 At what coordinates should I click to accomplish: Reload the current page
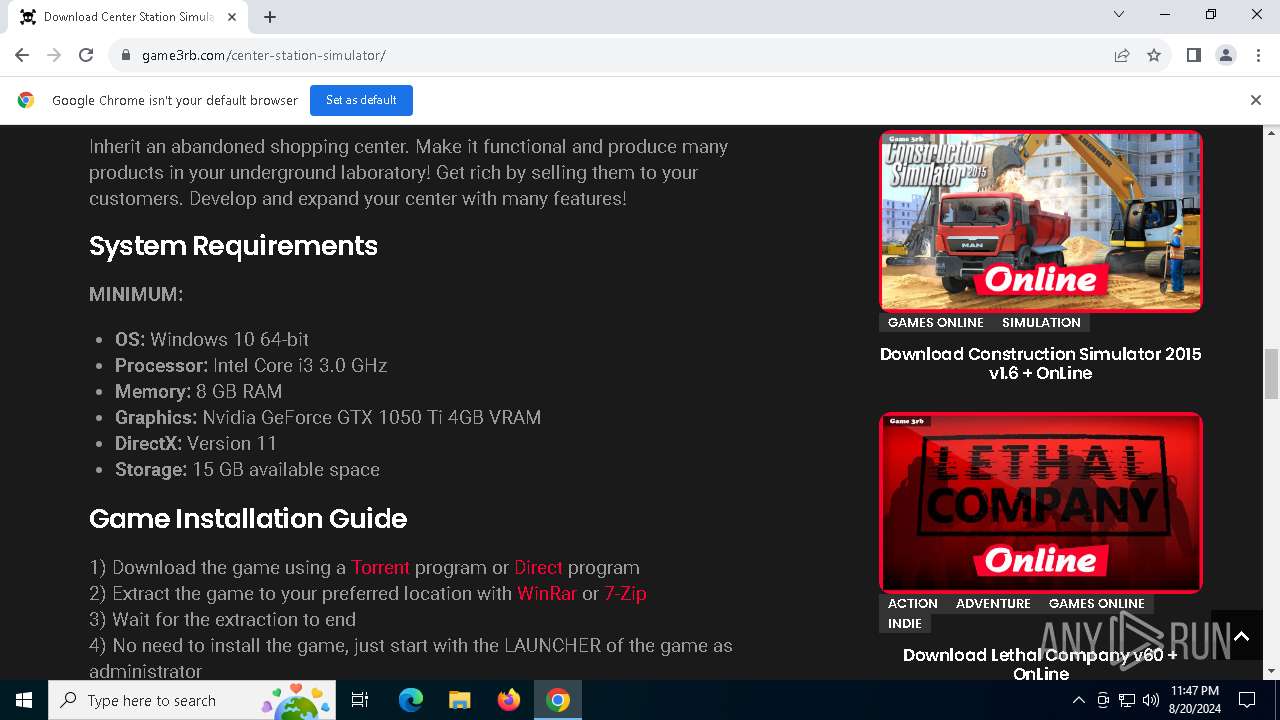pos(86,55)
